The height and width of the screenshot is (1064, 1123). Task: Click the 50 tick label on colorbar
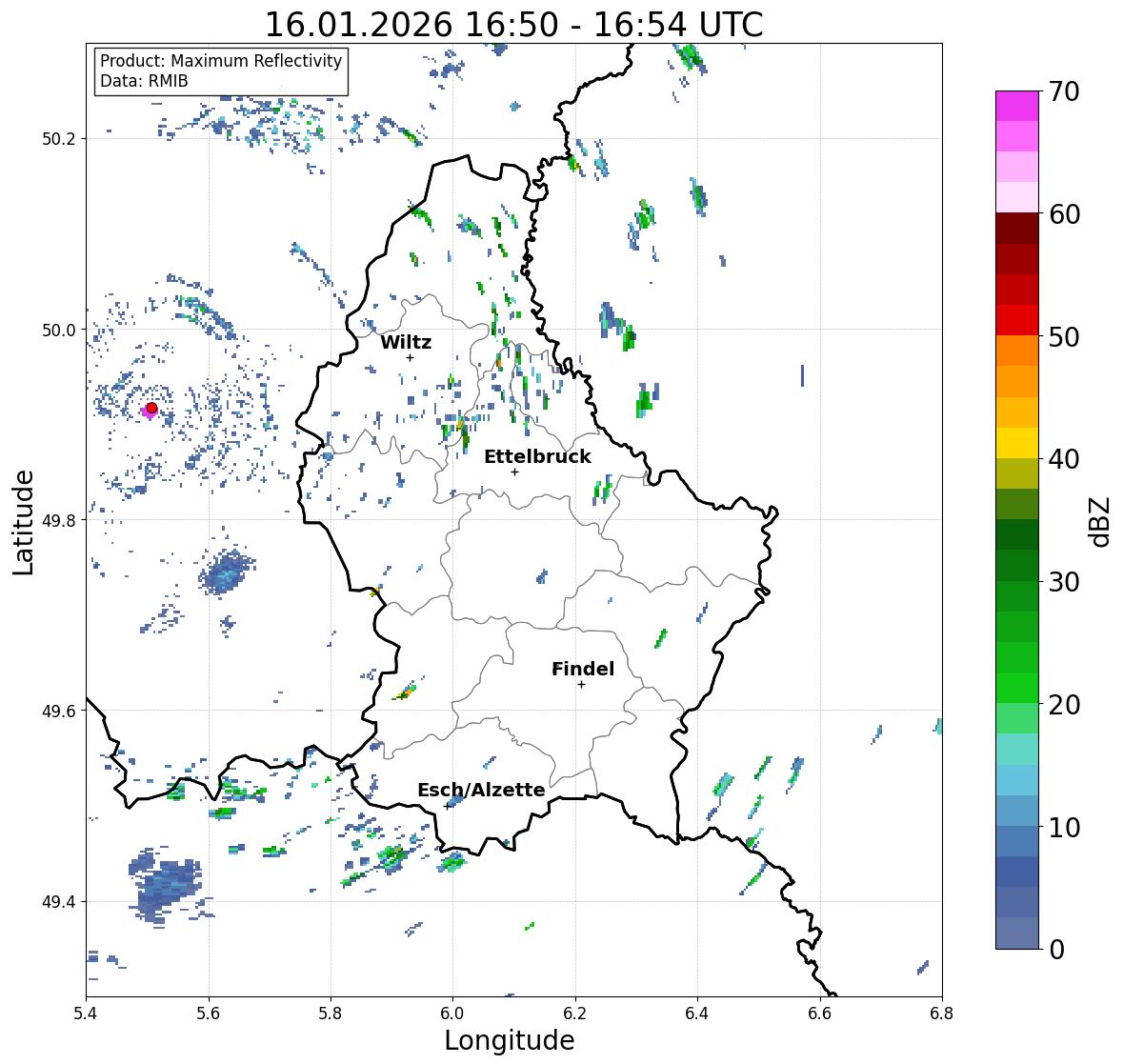pyautogui.click(x=1064, y=336)
